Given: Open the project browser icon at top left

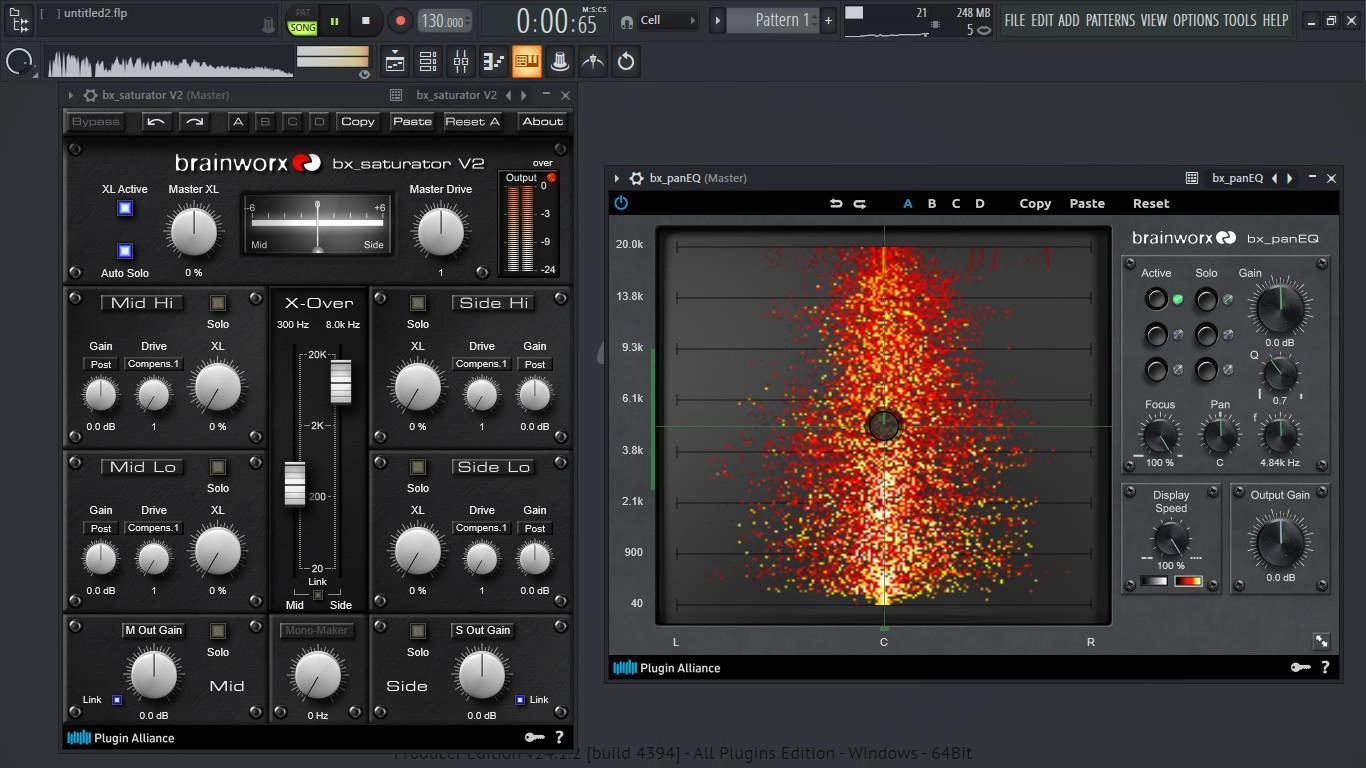Looking at the screenshot, I should [x=19, y=19].
